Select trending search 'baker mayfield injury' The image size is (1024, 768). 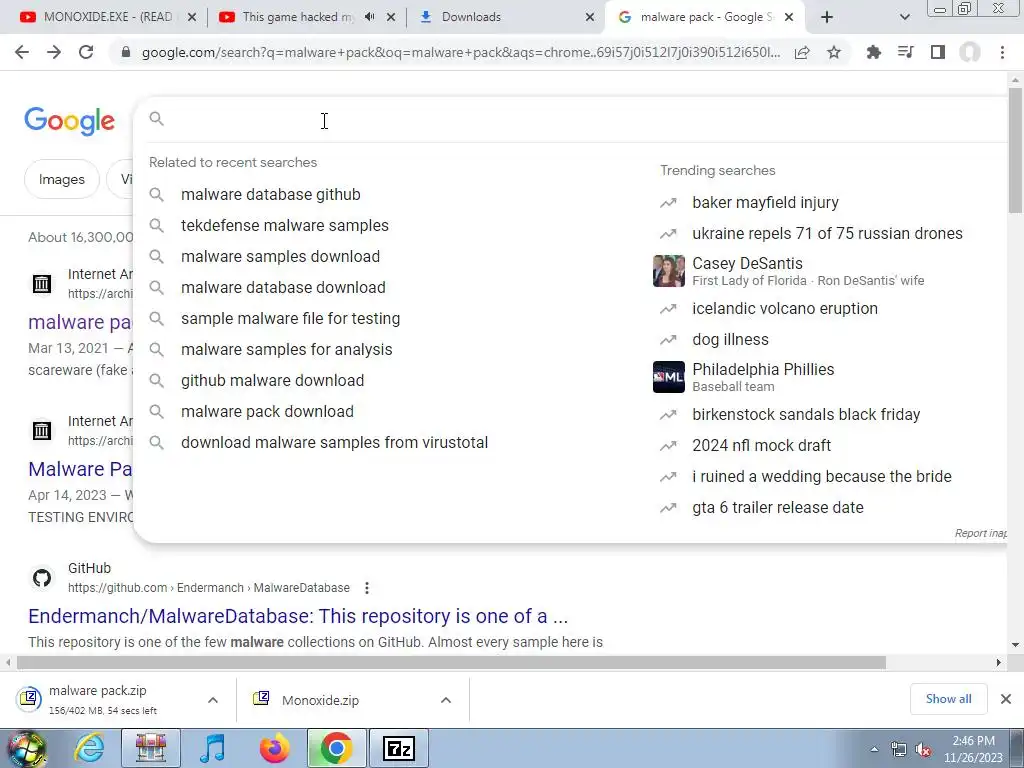pyautogui.click(x=765, y=202)
